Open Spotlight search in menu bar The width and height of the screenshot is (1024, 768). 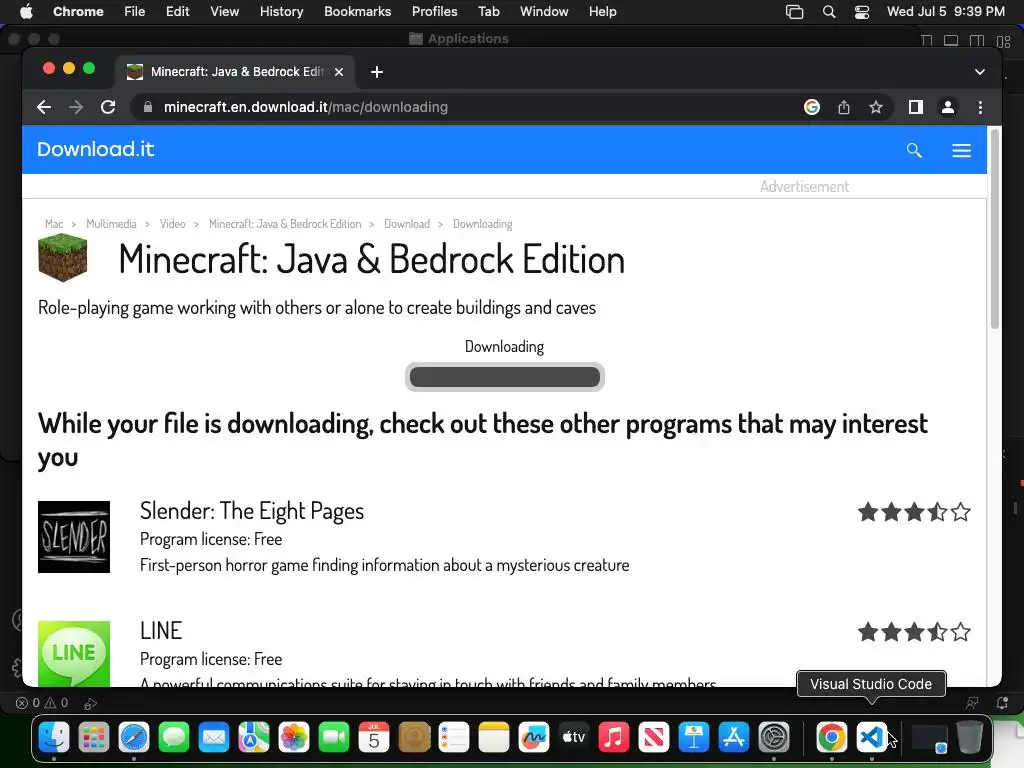(x=829, y=12)
